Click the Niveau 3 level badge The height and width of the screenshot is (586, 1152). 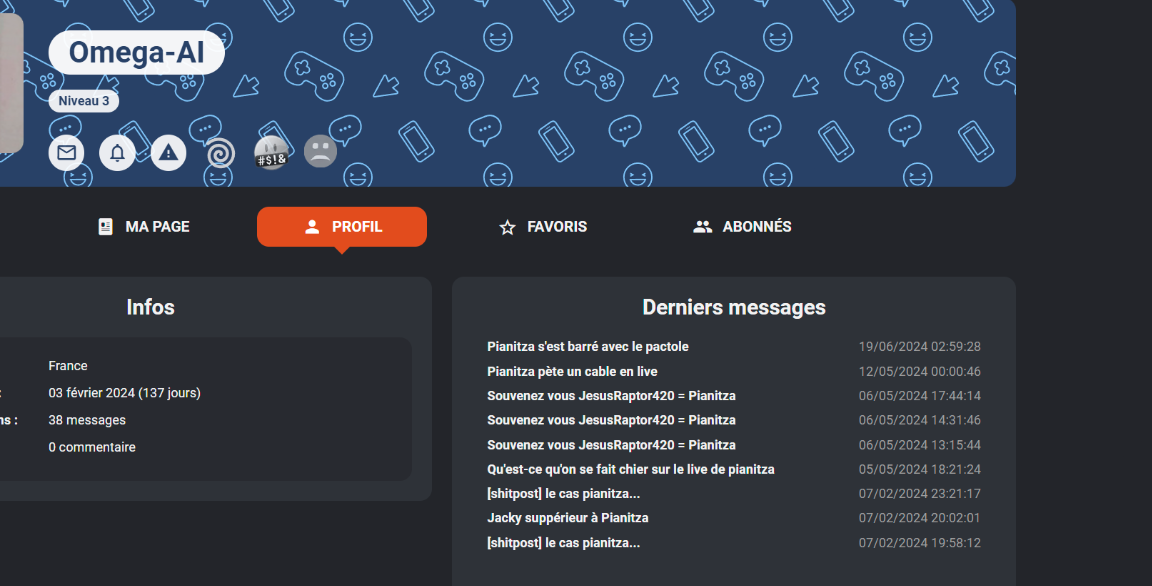click(x=84, y=101)
